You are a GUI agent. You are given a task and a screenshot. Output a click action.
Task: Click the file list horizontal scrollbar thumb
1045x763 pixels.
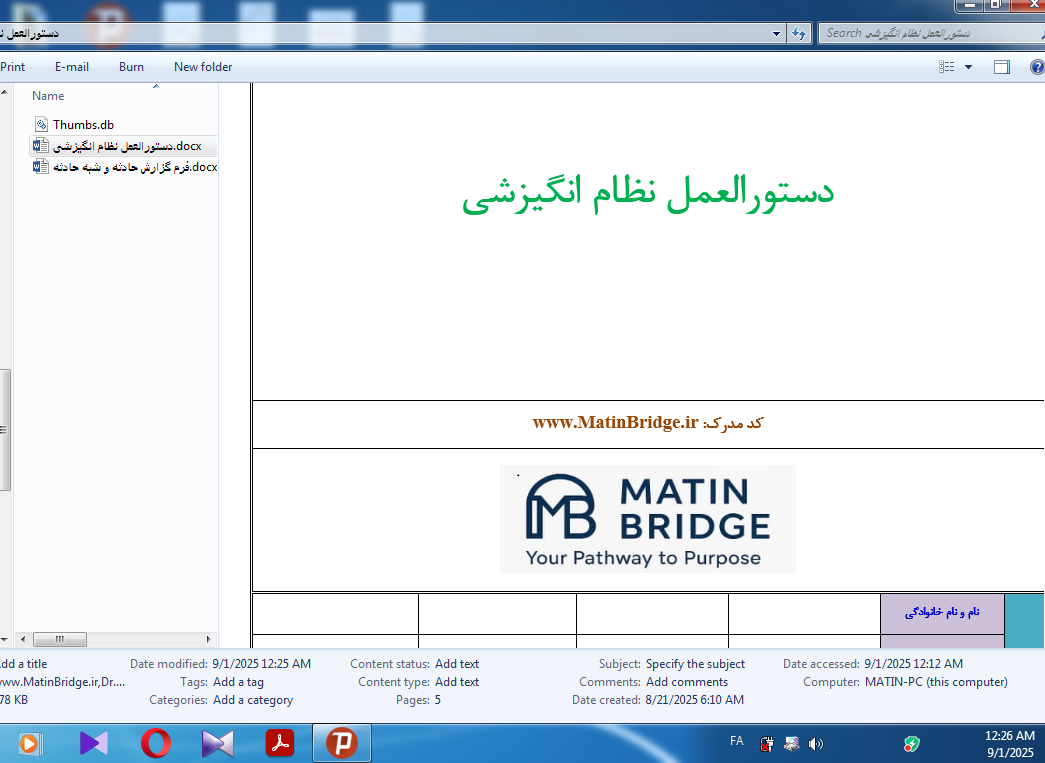point(61,639)
